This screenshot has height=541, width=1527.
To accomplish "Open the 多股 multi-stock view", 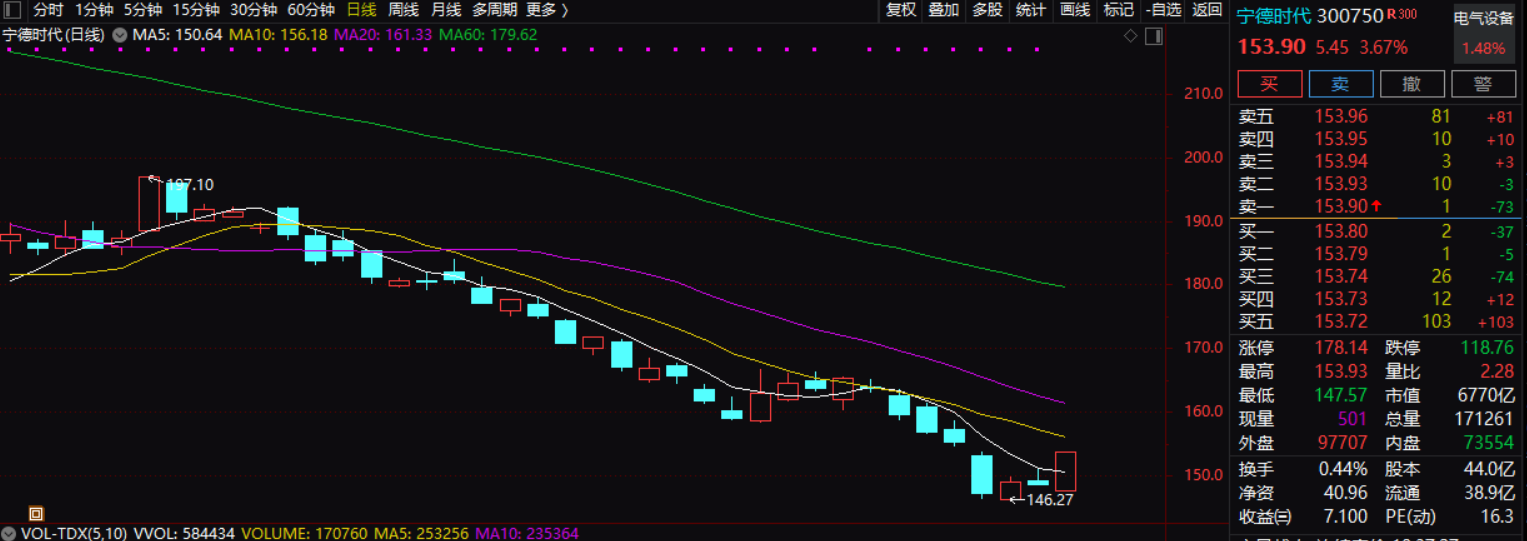I will click(987, 10).
